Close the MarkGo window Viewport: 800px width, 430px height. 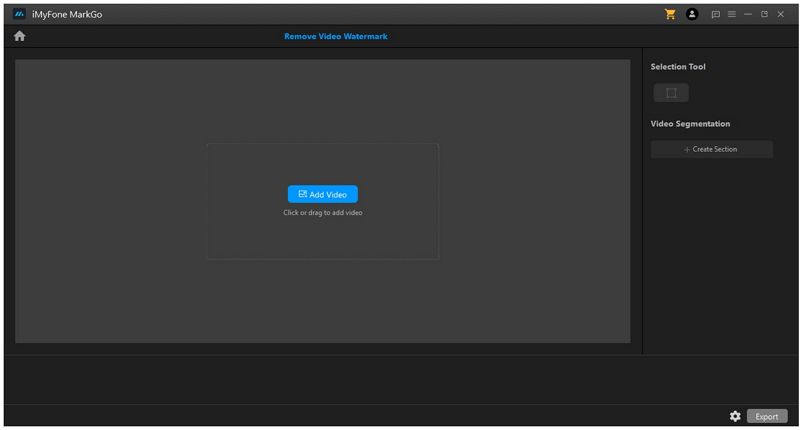781,14
